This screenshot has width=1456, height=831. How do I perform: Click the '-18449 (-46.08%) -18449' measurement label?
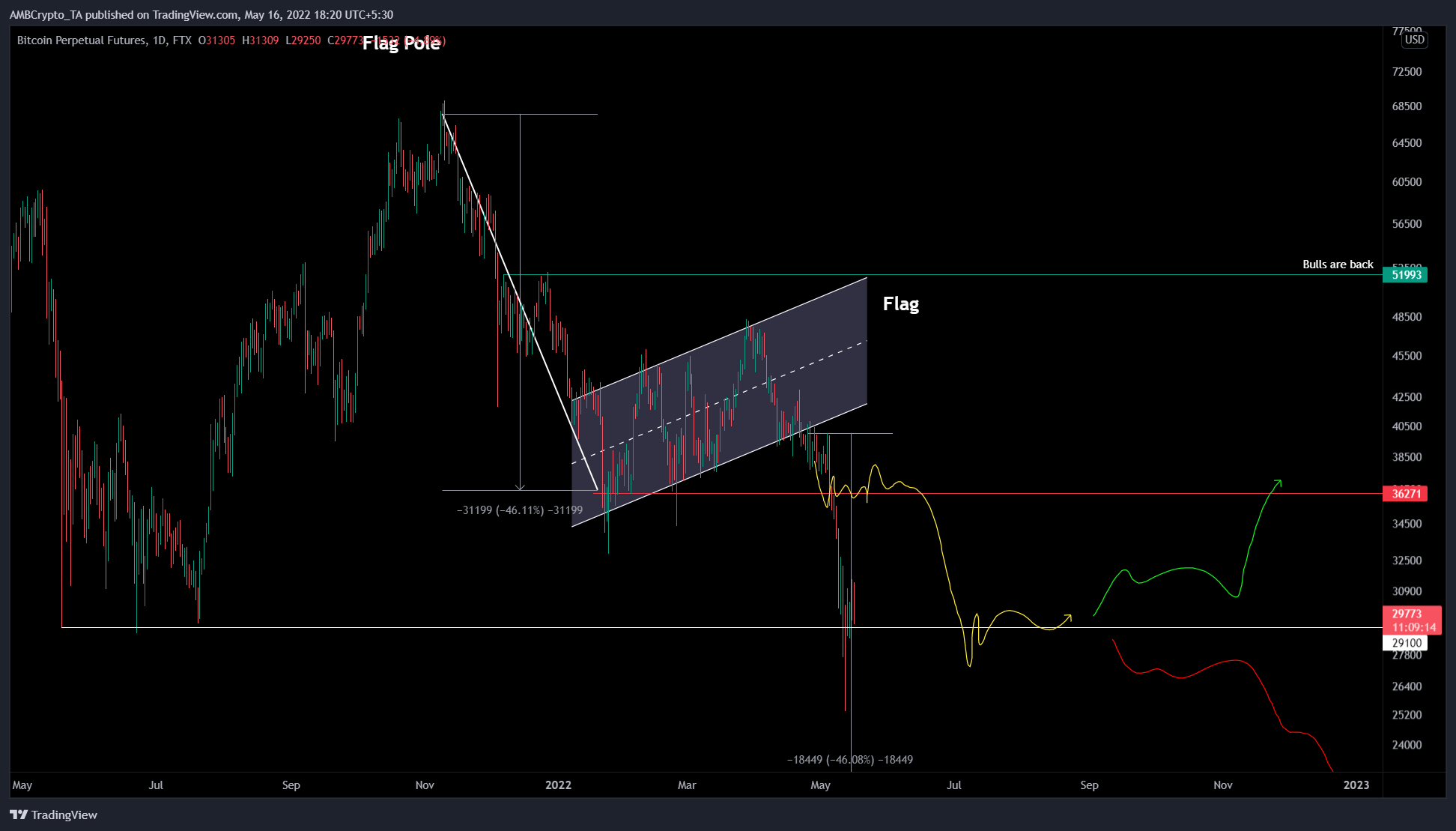pos(850,759)
